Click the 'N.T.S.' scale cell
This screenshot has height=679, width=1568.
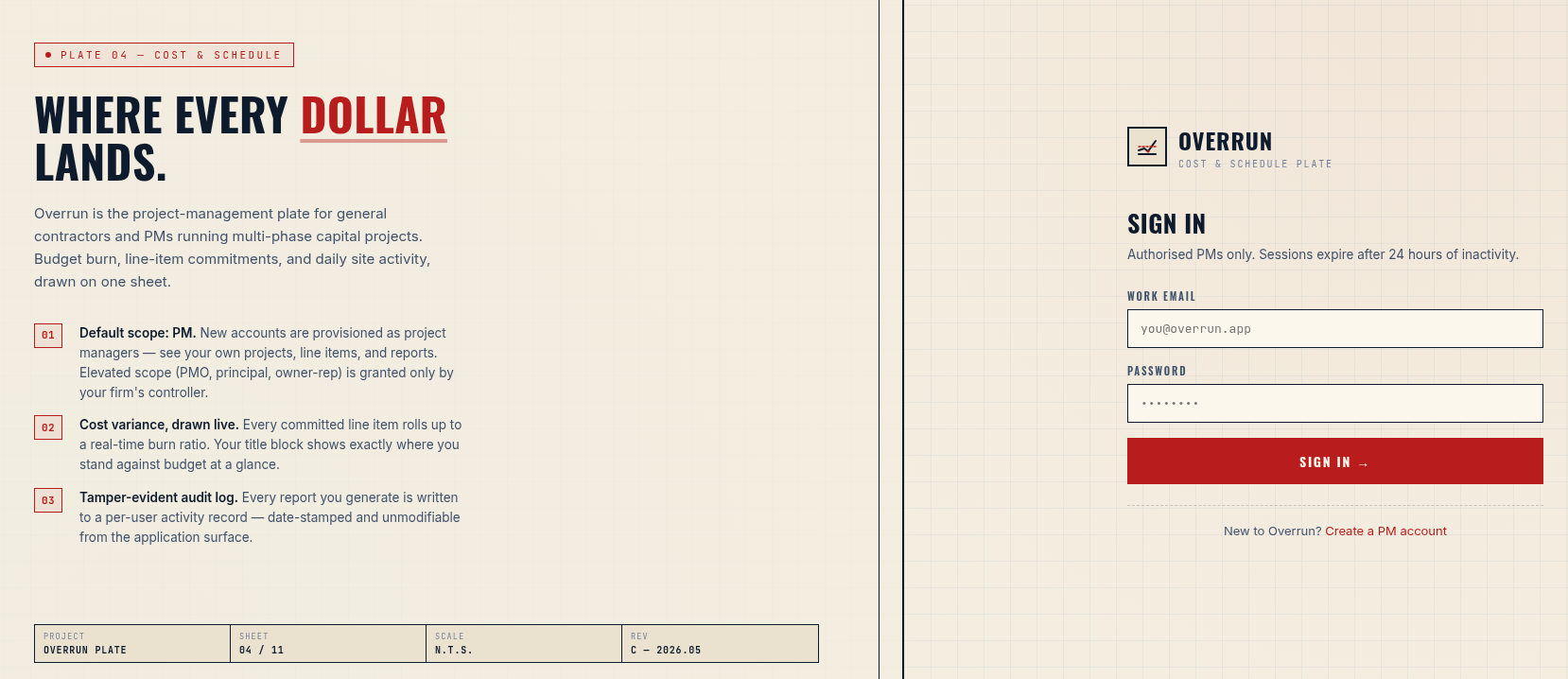click(524, 643)
